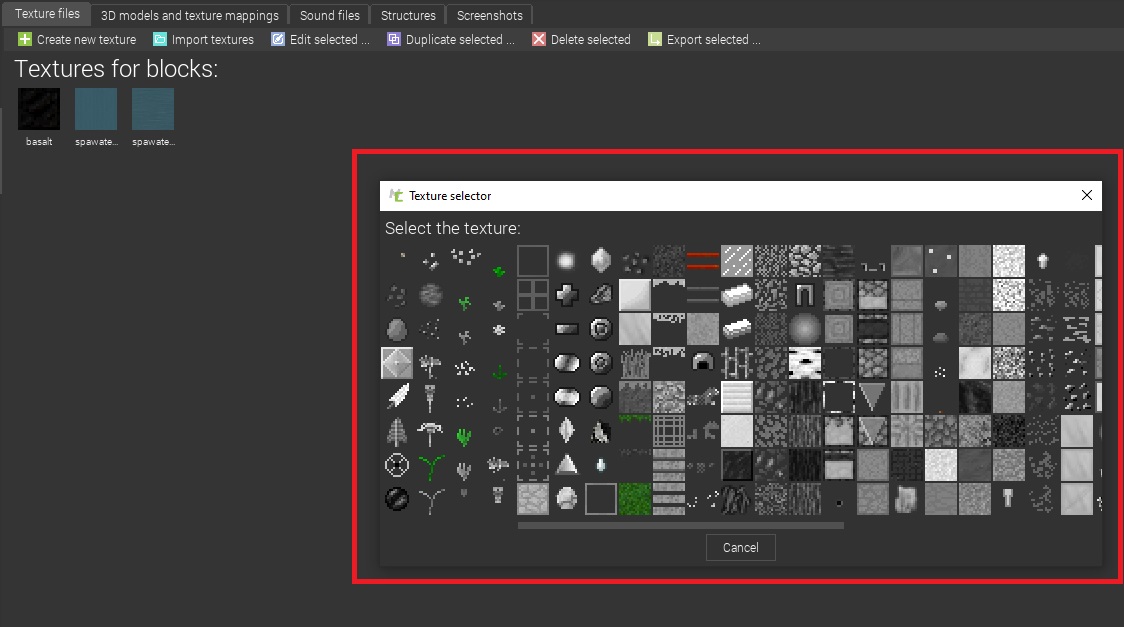Click Cancel in the Texture selector

point(740,547)
